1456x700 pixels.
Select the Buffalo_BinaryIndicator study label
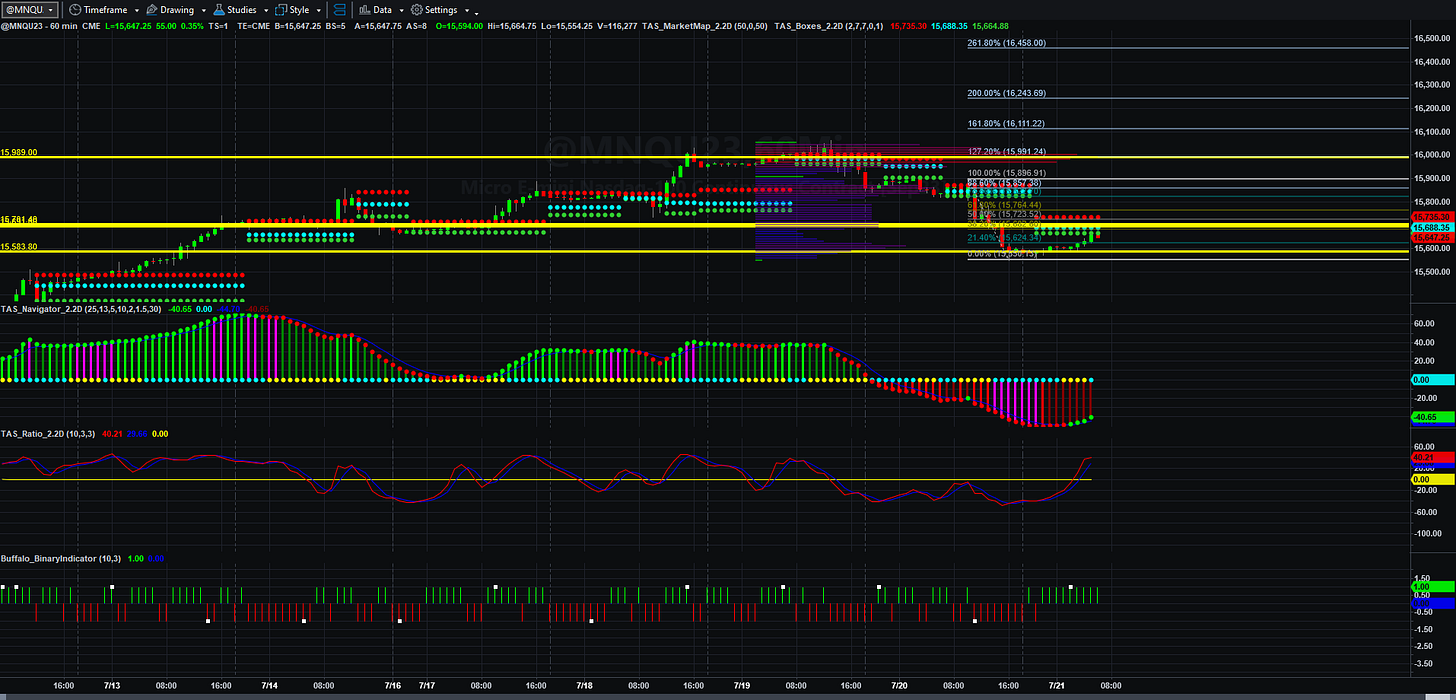(47, 558)
